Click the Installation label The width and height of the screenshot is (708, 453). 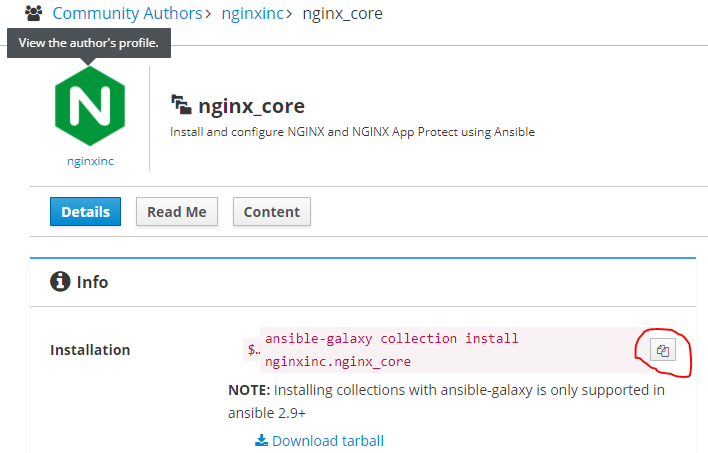click(x=90, y=350)
